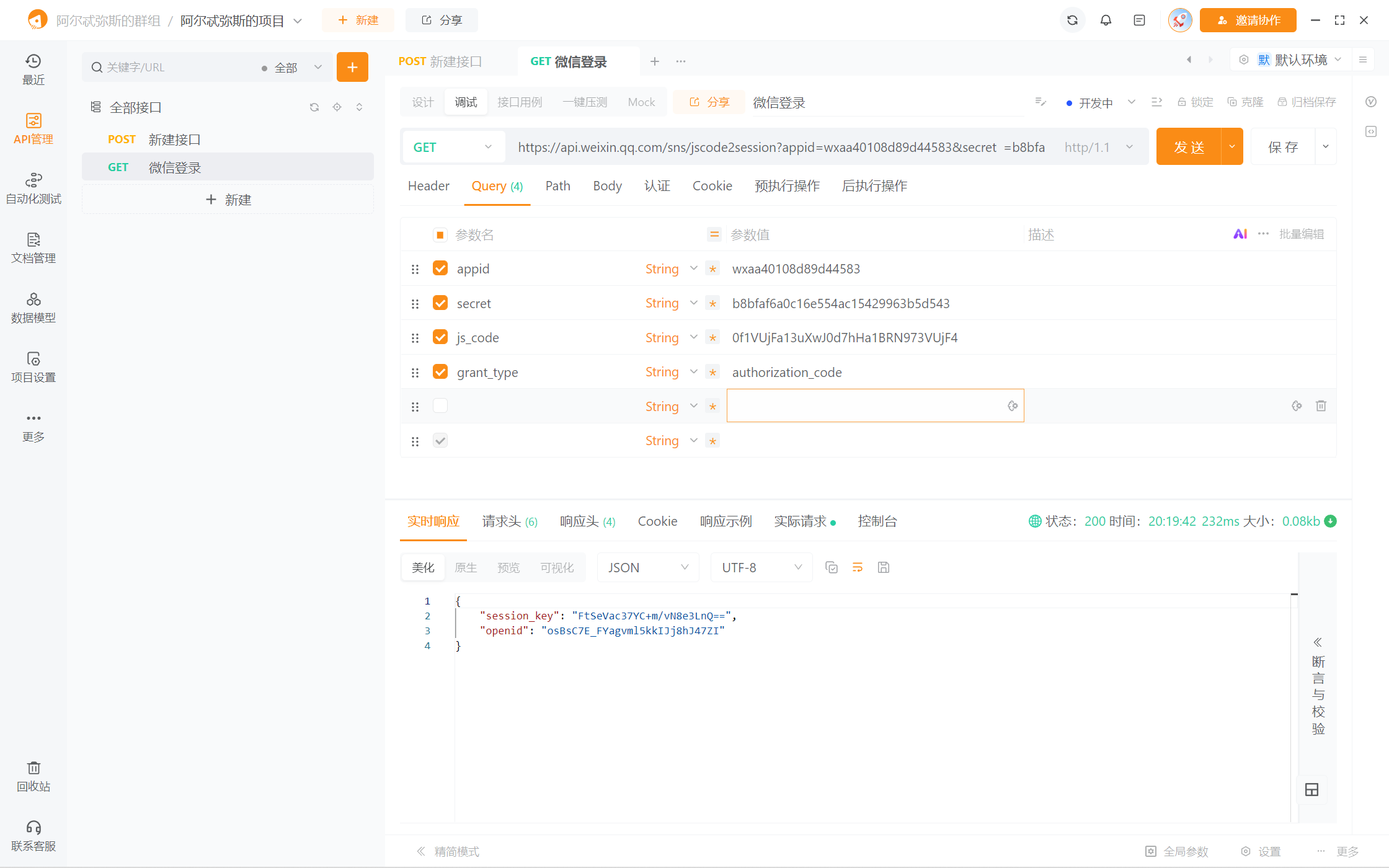Click the 发送 send button

[x=1189, y=146]
